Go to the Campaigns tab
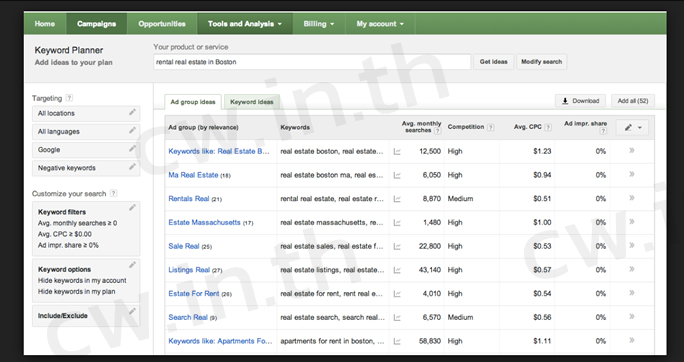Image resolution: width=684 pixels, height=362 pixels. click(x=96, y=24)
